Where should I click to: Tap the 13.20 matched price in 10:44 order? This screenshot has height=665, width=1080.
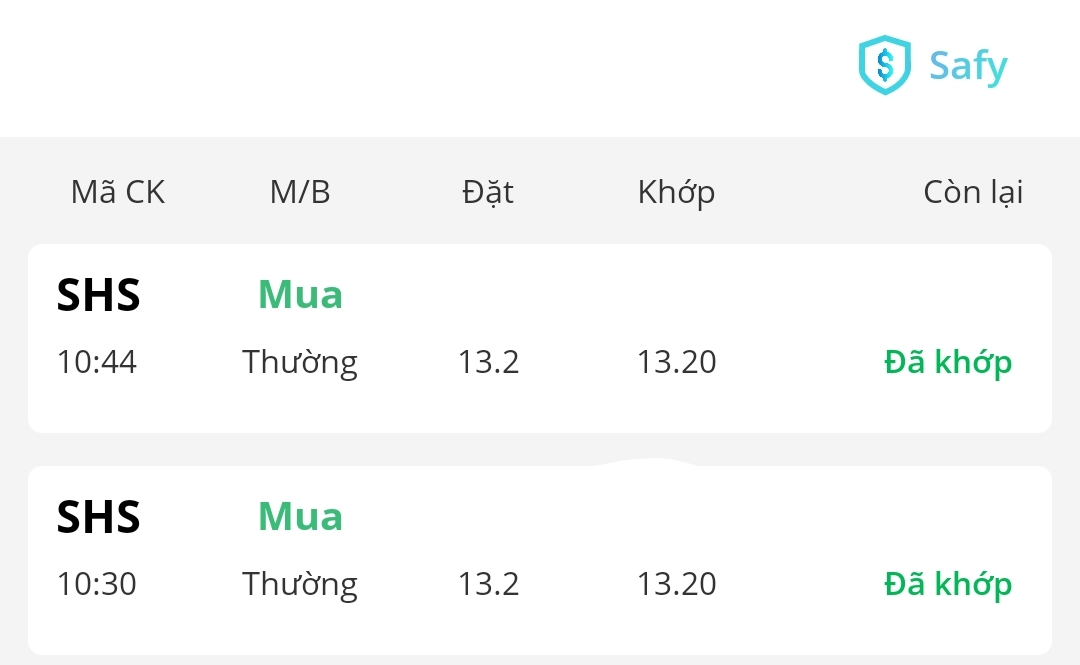[677, 362]
